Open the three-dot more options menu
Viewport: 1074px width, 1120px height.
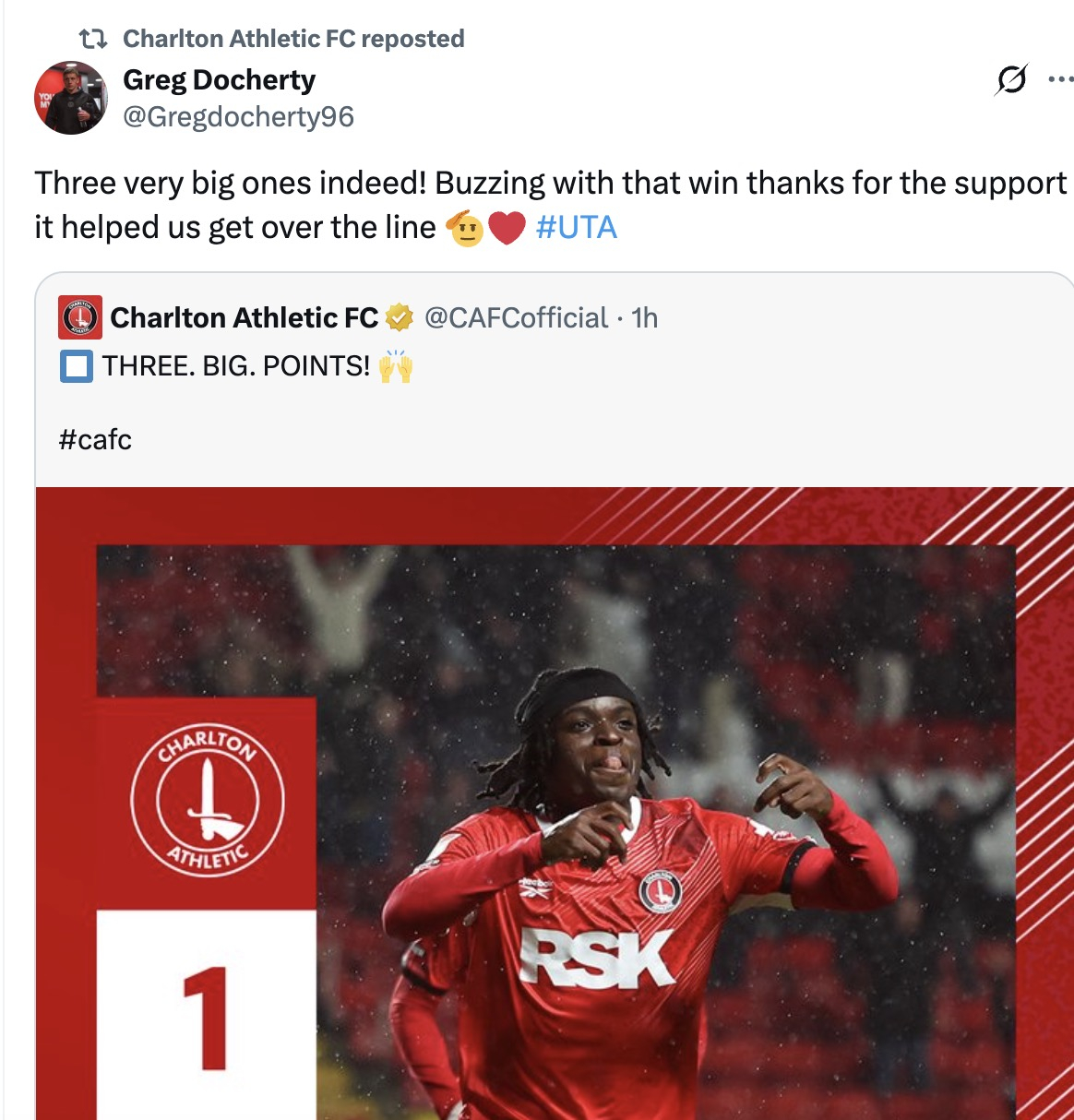[x=1061, y=80]
